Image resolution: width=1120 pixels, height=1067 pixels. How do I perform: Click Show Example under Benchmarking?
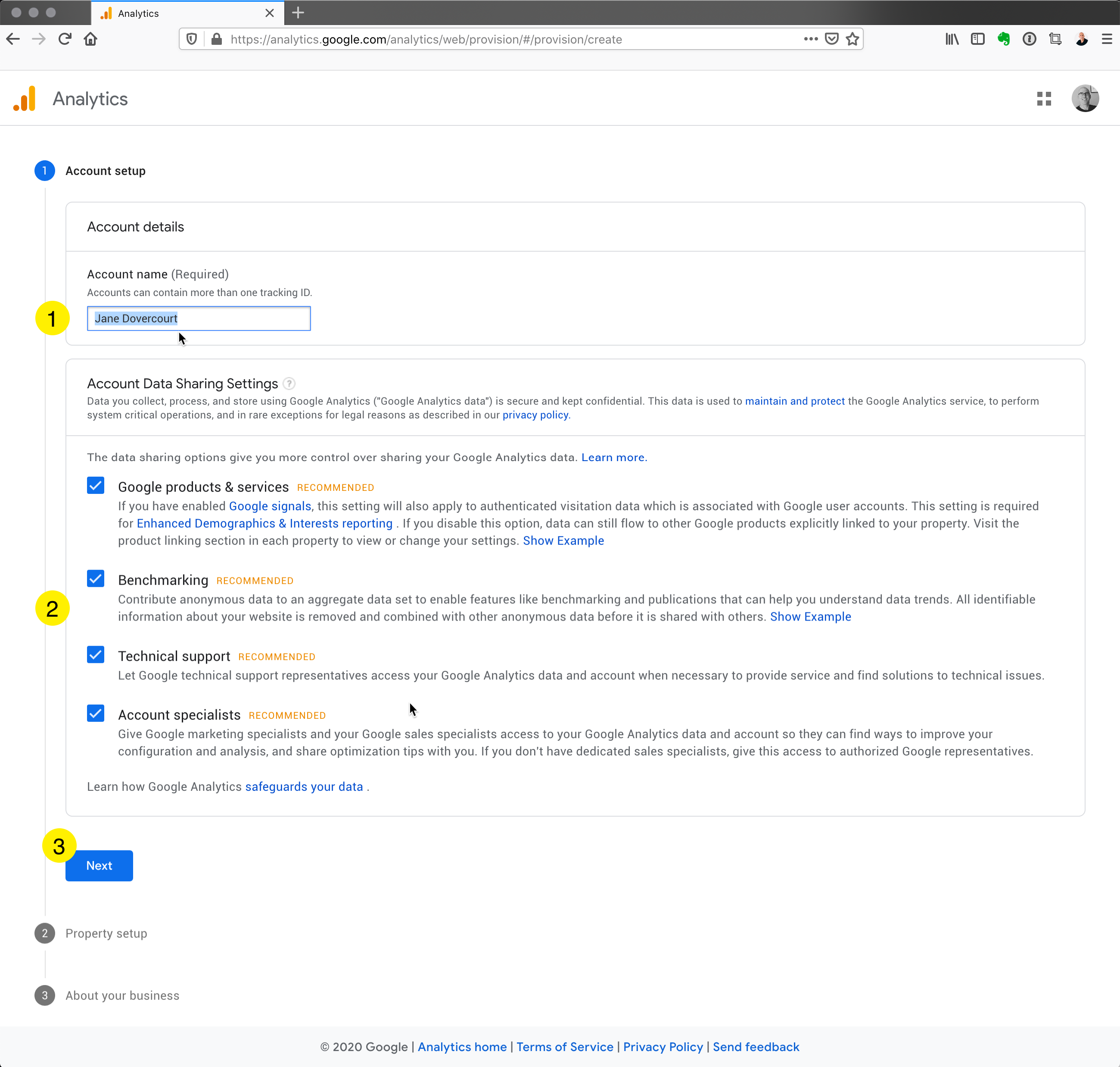pyautogui.click(x=810, y=617)
